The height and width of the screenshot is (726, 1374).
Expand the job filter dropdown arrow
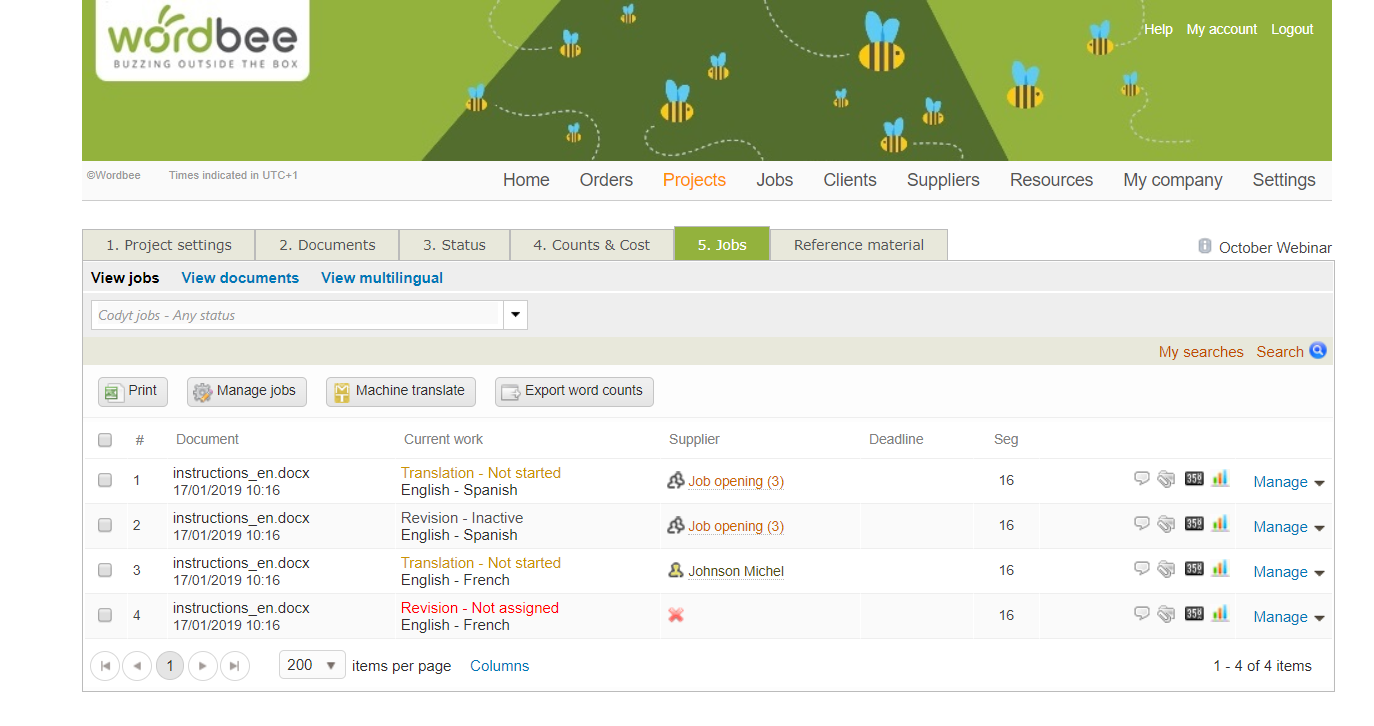pos(515,315)
